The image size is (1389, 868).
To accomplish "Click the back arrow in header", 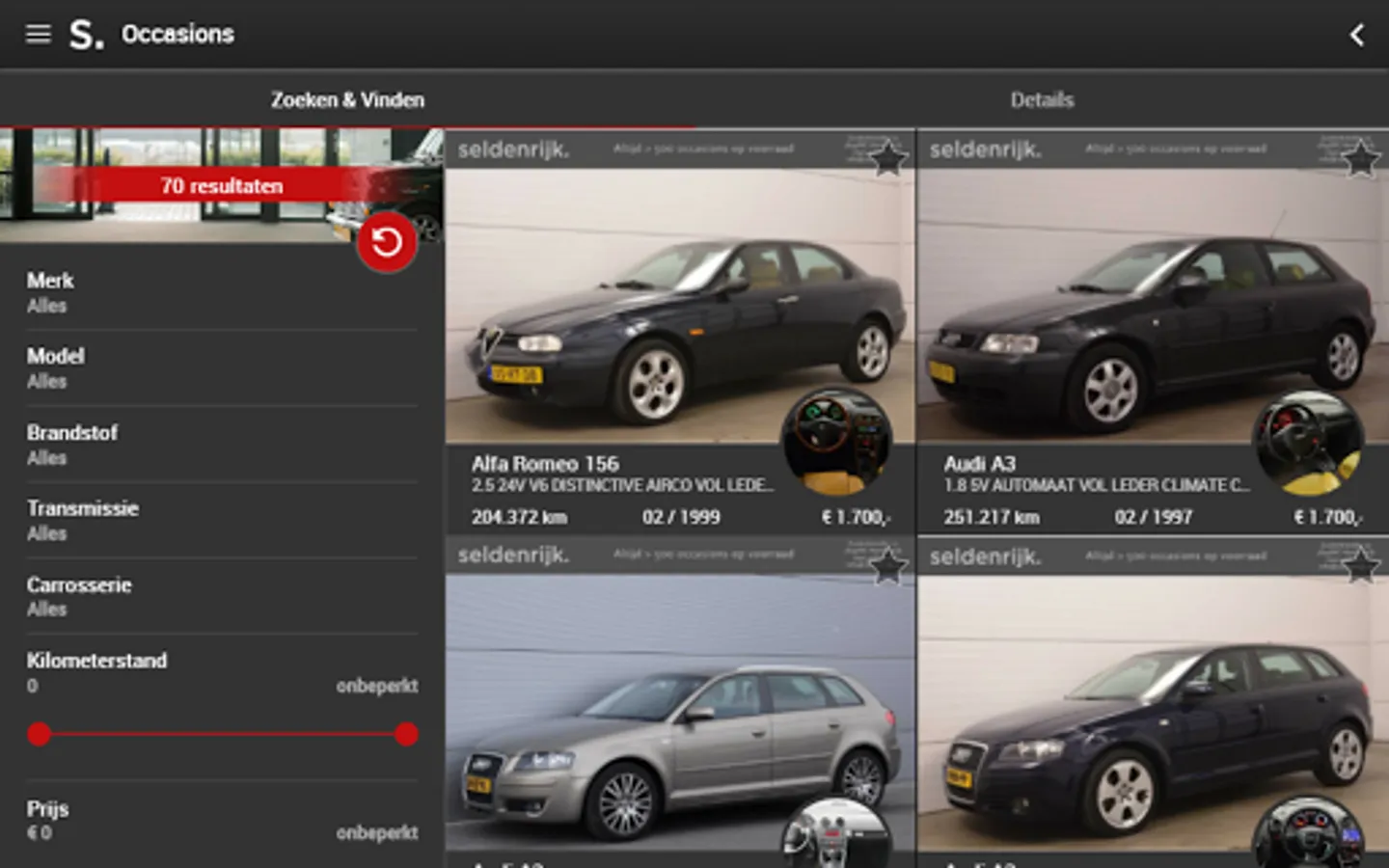I will [1356, 36].
